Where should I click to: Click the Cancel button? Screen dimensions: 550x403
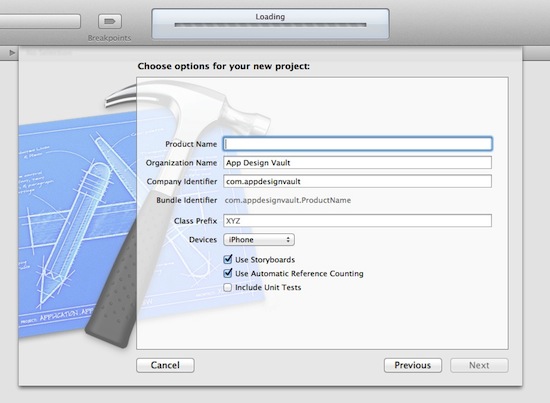click(x=165, y=365)
